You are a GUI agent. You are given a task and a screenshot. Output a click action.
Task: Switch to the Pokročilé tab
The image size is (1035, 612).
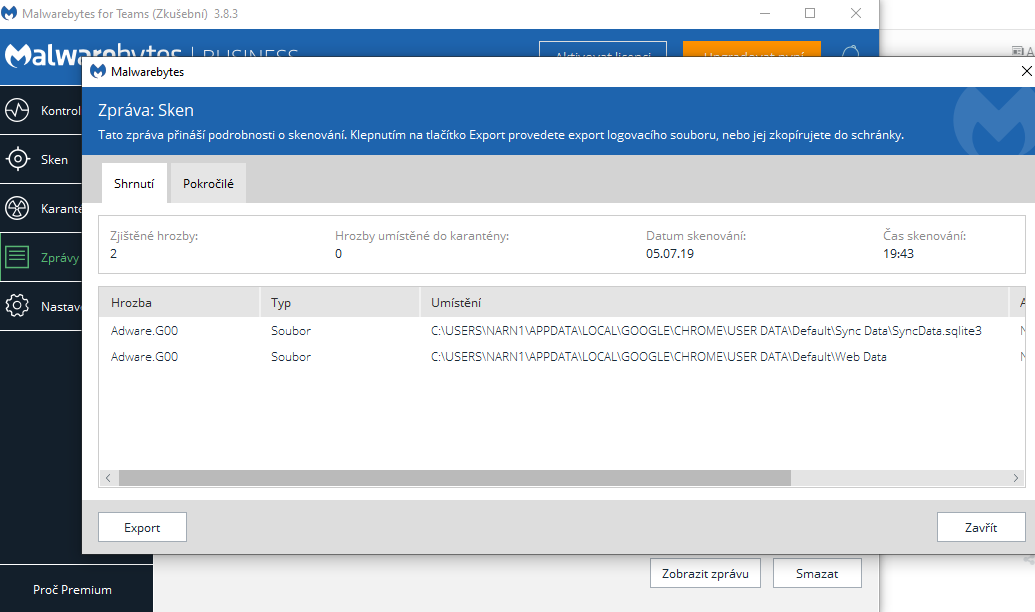(x=208, y=184)
